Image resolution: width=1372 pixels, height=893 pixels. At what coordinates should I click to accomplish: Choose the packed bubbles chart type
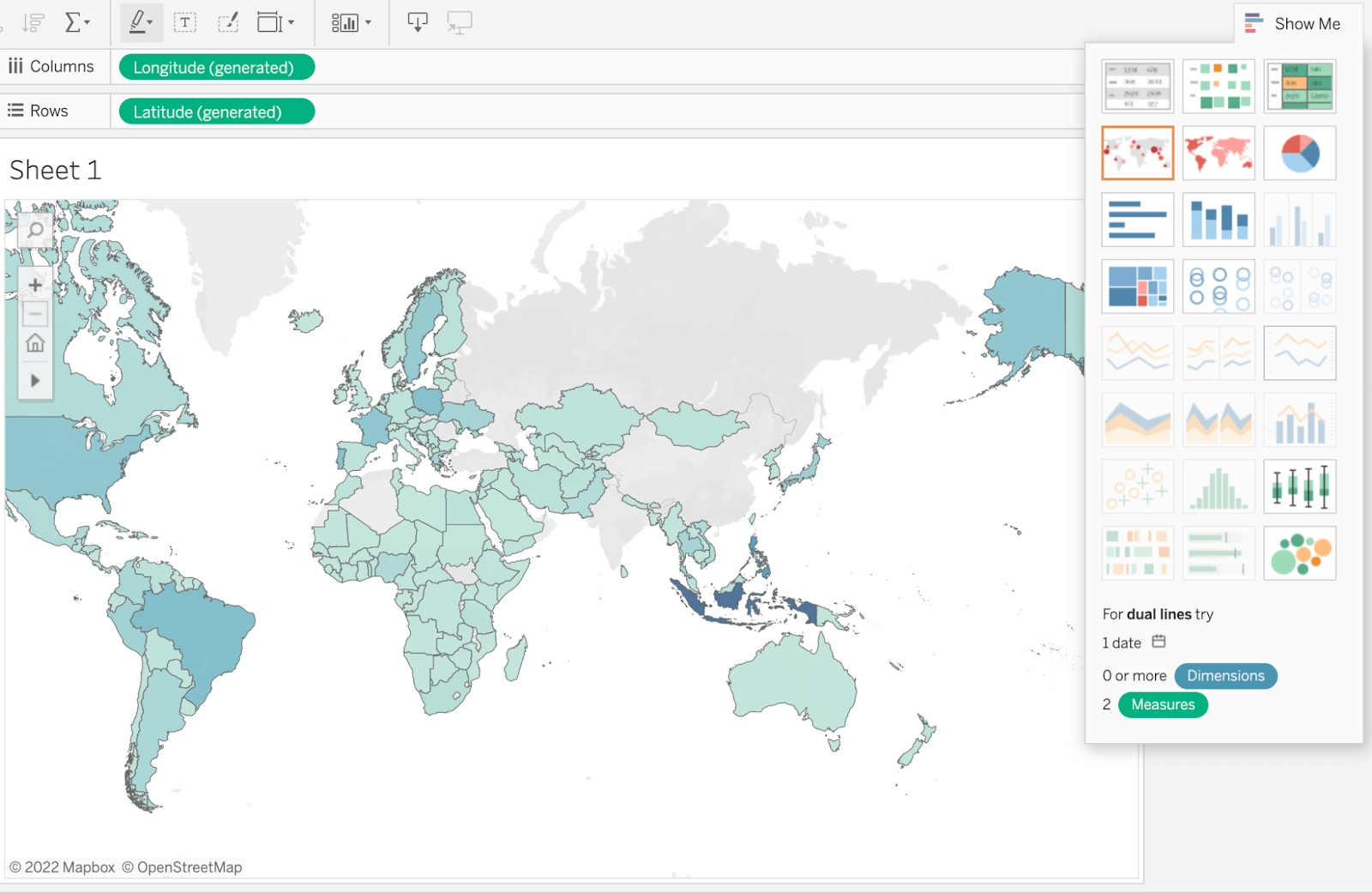(x=1300, y=553)
